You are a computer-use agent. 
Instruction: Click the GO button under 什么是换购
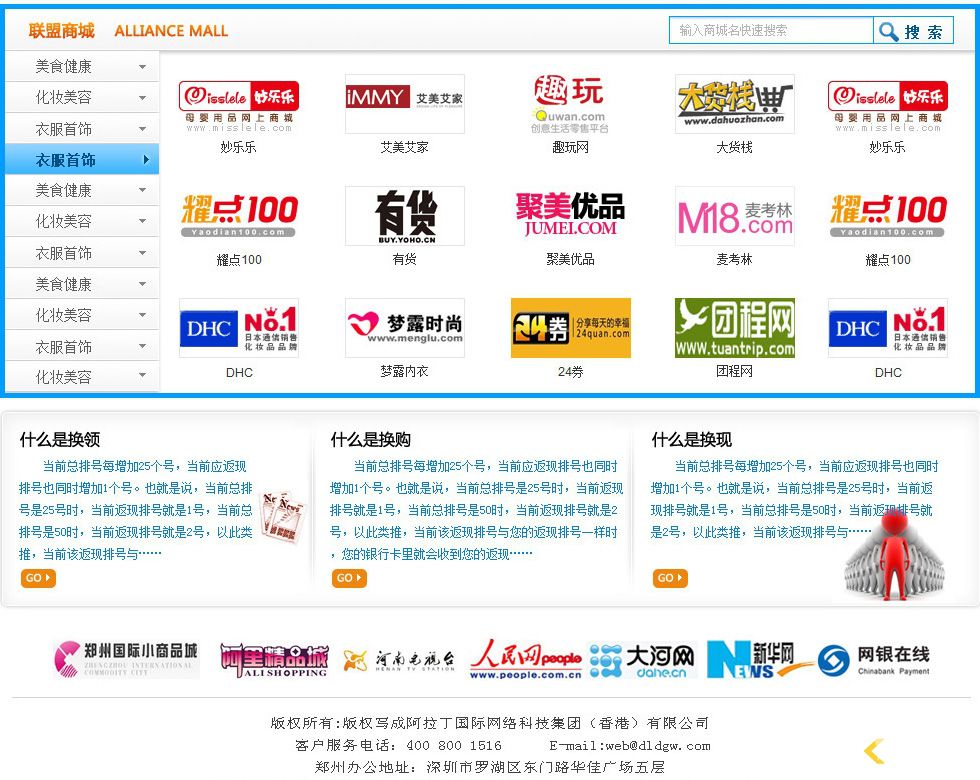349,578
